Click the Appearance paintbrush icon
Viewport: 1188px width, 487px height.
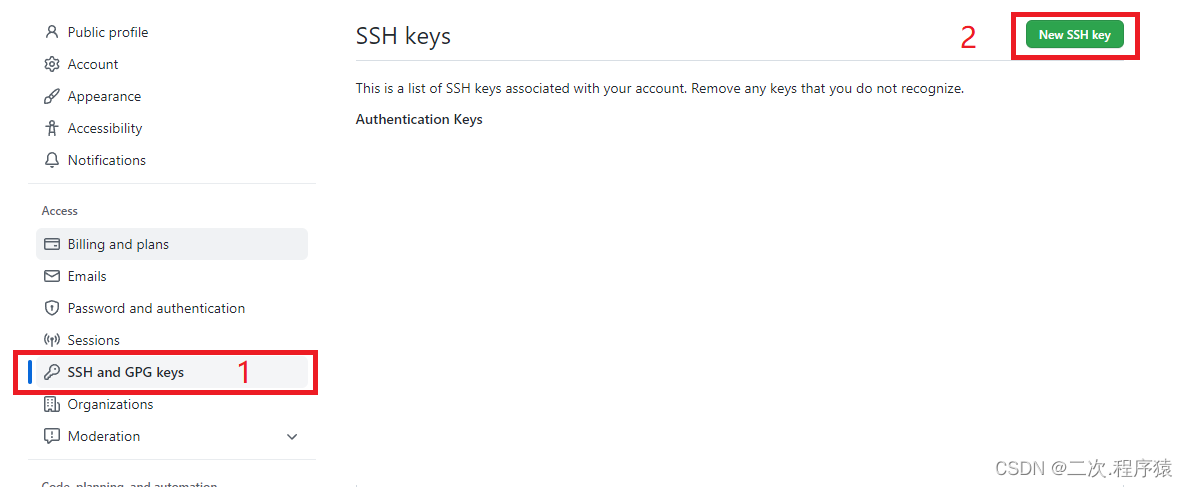[x=52, y=96]
